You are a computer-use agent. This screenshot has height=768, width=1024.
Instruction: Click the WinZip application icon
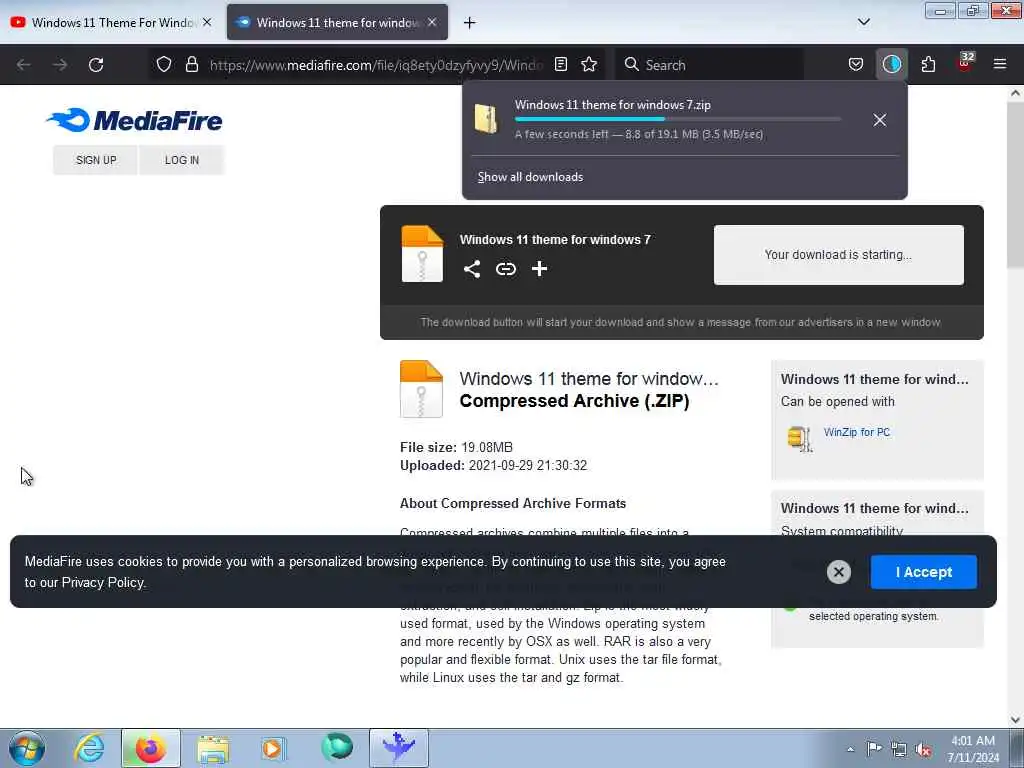(799, 439)
